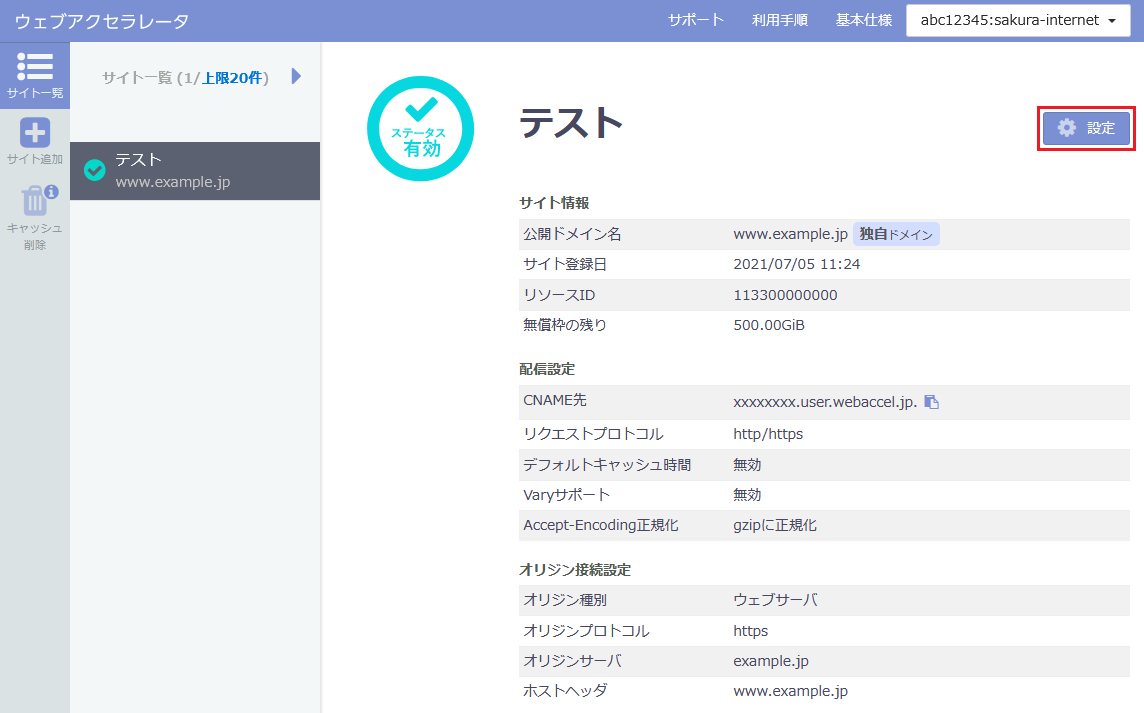Select the テスト www.example.jp site entry
This screenshot has height=713, width=1144.
click(x=195, y=170)
